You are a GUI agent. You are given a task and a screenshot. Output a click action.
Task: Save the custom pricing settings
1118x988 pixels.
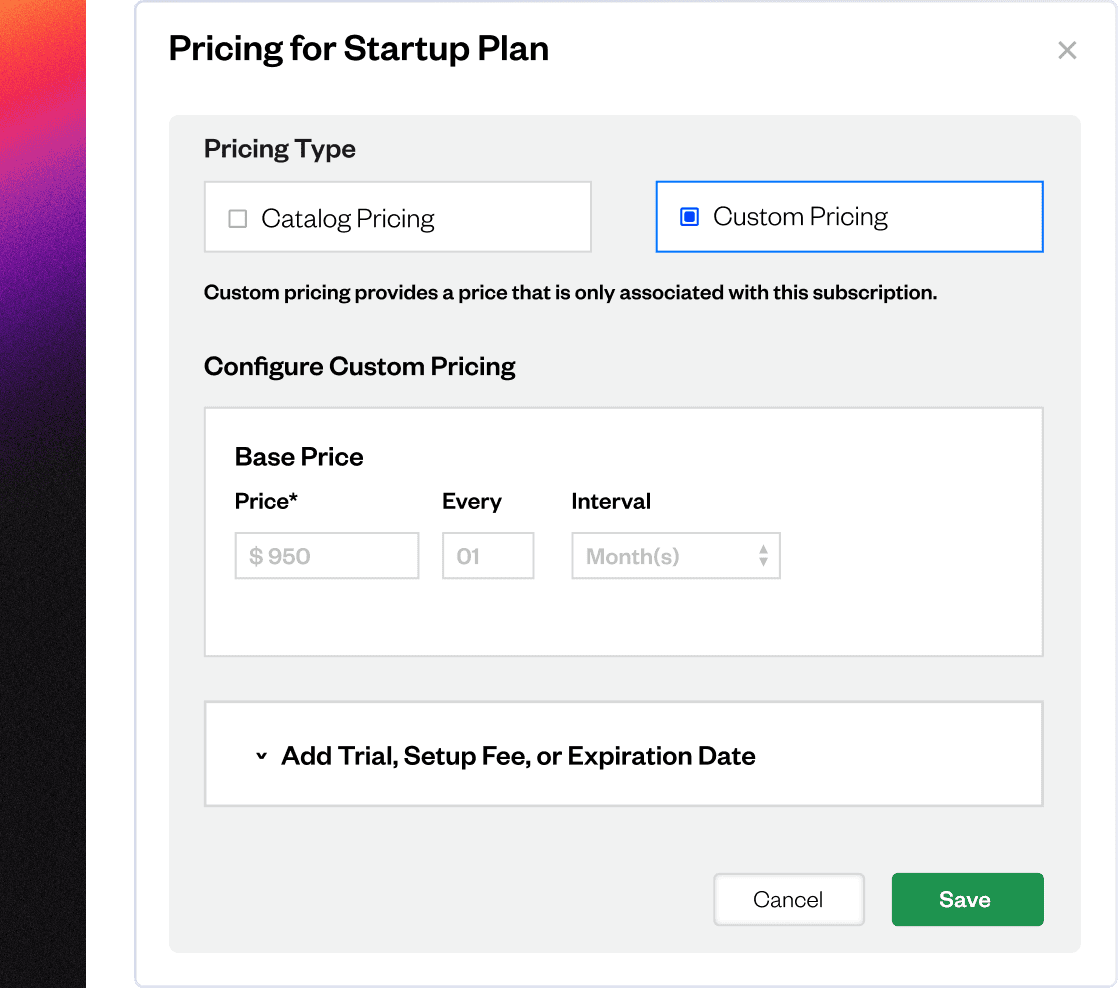tap(968, 900)
